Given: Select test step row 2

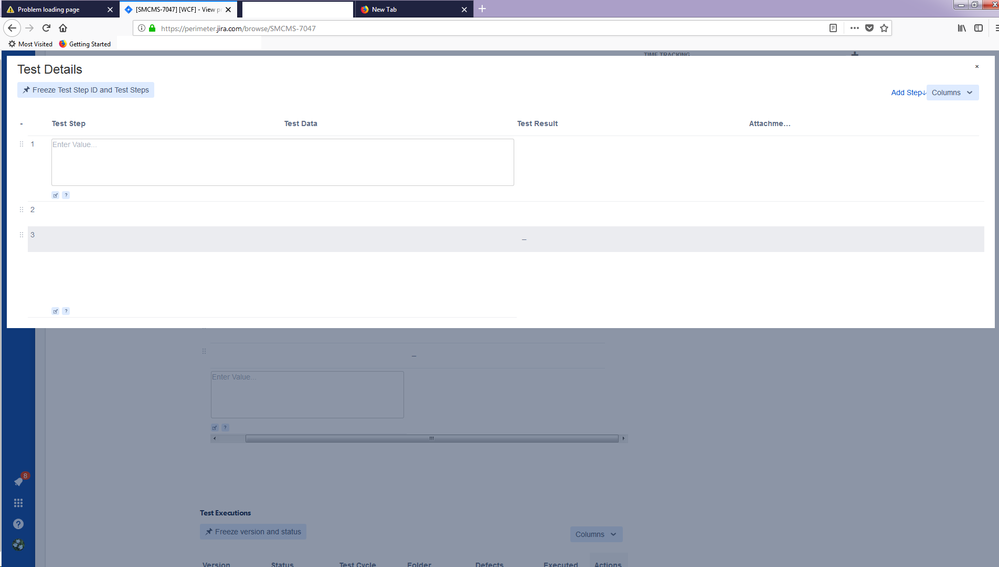Looking at the screenshot, I should point(506,213).
